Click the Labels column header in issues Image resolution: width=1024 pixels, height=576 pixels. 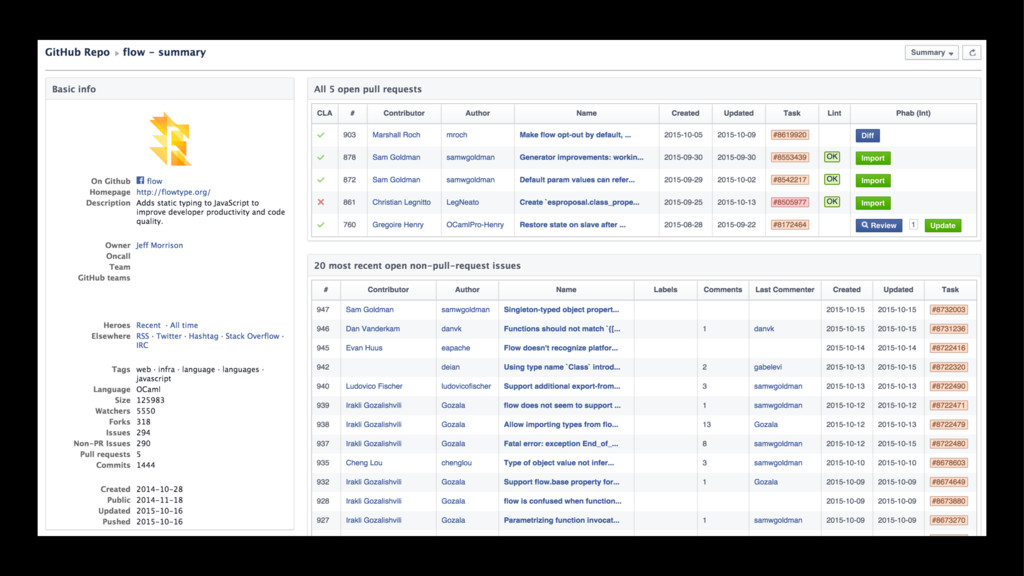pyautogui.click(x=665, y=289)
